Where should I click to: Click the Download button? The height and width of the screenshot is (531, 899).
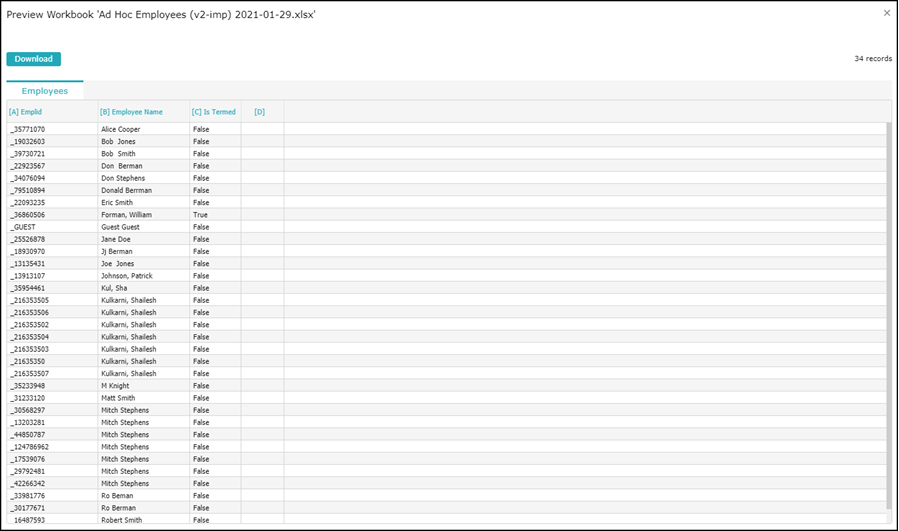point(33,59)
